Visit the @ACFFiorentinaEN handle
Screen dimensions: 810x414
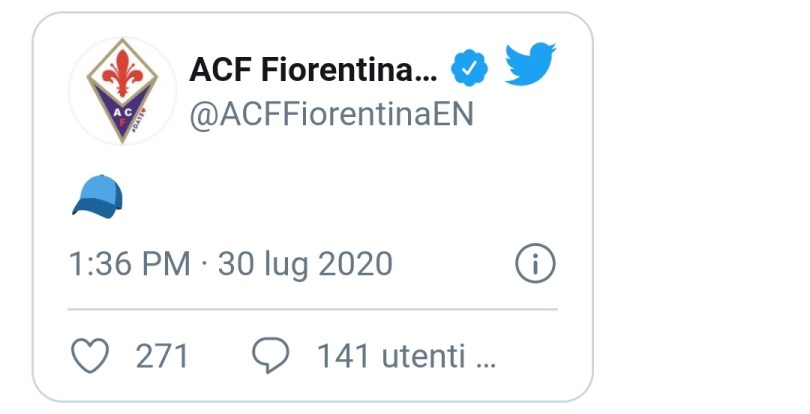coord(331,115)
